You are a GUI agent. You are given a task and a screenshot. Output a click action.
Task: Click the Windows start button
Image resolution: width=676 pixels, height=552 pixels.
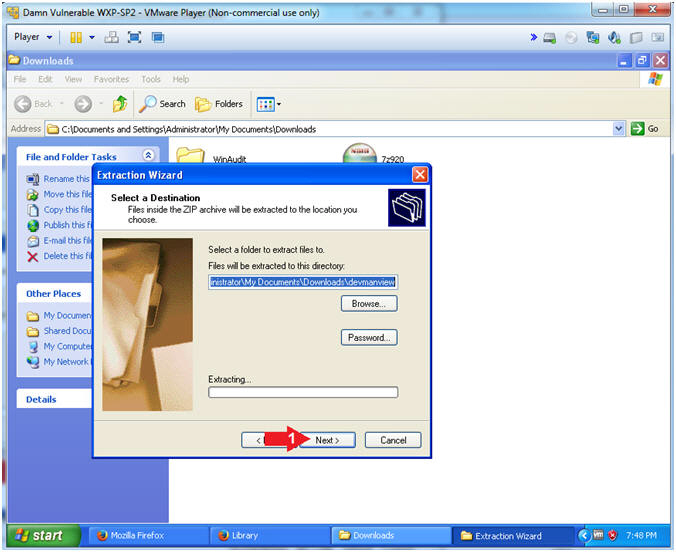pyautogui.click(x=44, y=536)
